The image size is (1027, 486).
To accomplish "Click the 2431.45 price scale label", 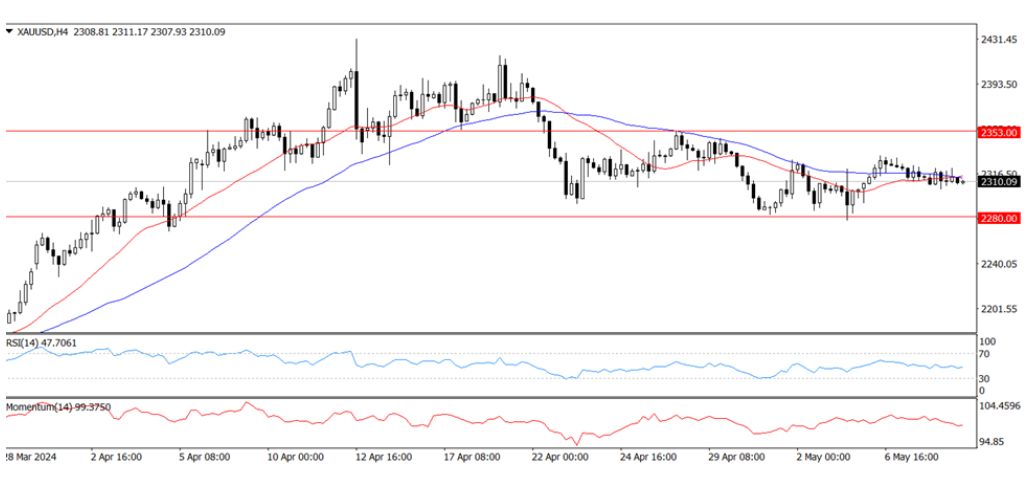I will pos(999,40).
